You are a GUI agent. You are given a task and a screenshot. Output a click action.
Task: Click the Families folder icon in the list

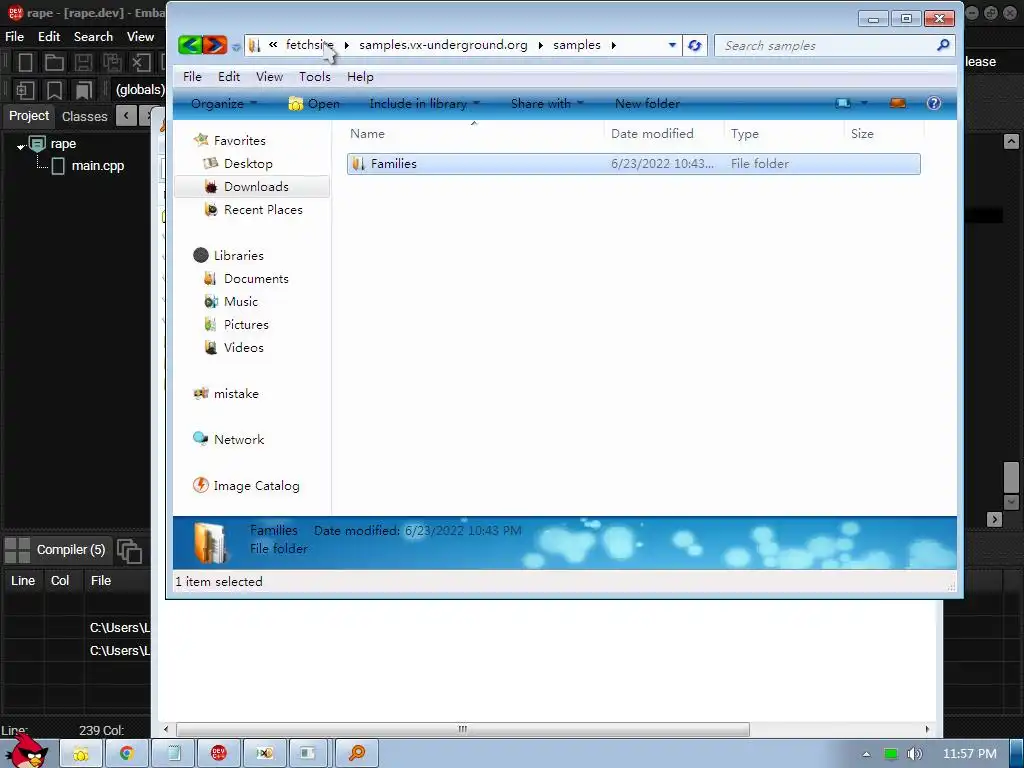tap(358, 164)
